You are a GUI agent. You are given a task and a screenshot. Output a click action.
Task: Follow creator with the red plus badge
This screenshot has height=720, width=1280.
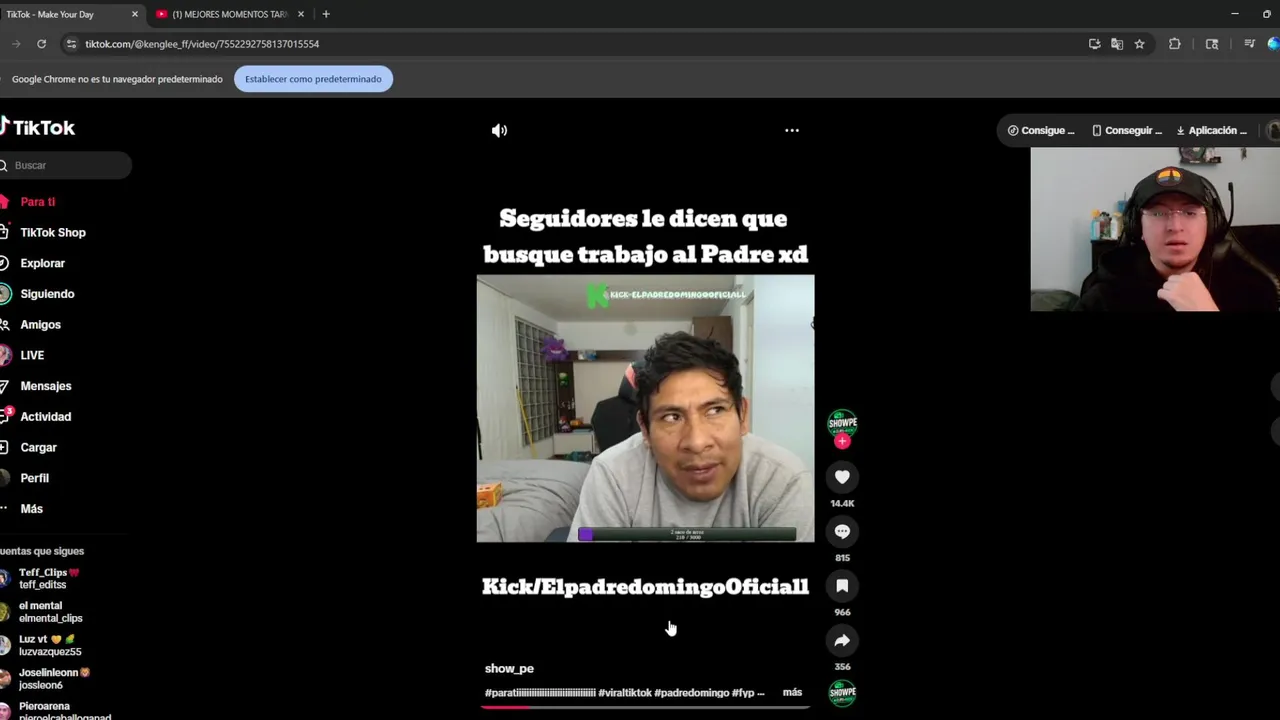pos(842,441)
